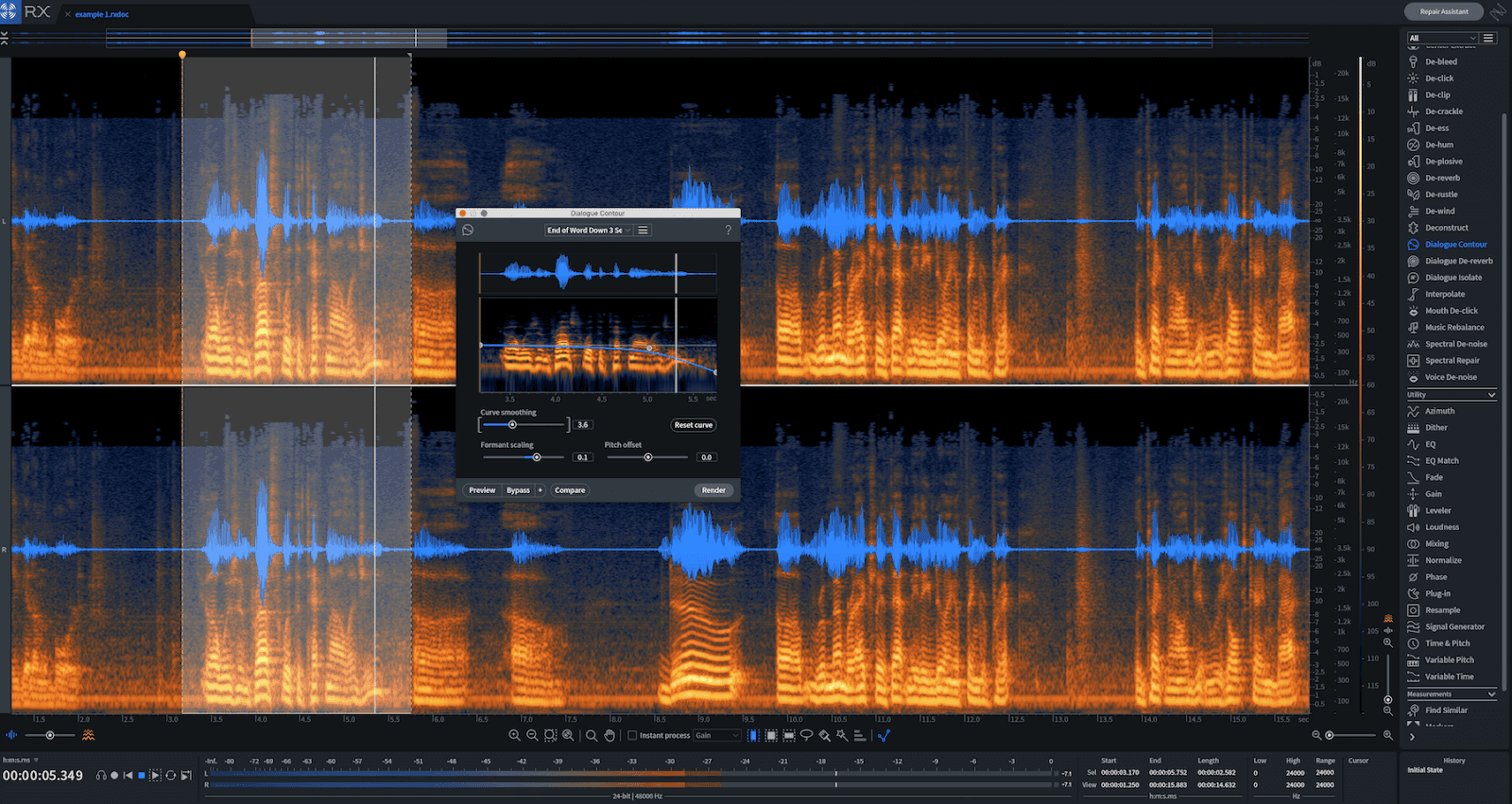
Task: Select the time-frequency selection tool
Action: coord(771,735)
